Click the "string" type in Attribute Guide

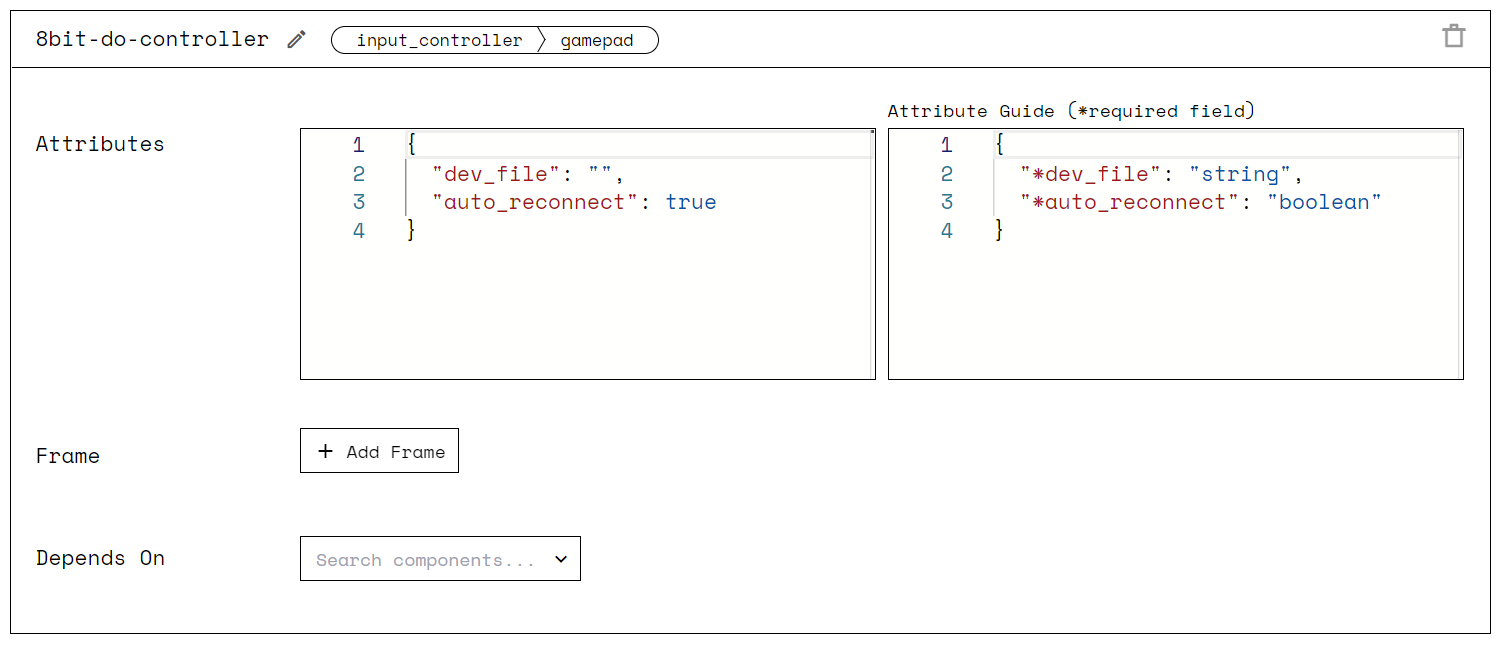point(1240,174)
